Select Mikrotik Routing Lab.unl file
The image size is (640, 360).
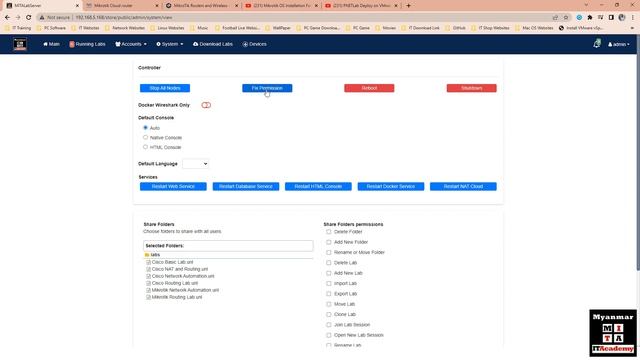[x=177, y=297]
